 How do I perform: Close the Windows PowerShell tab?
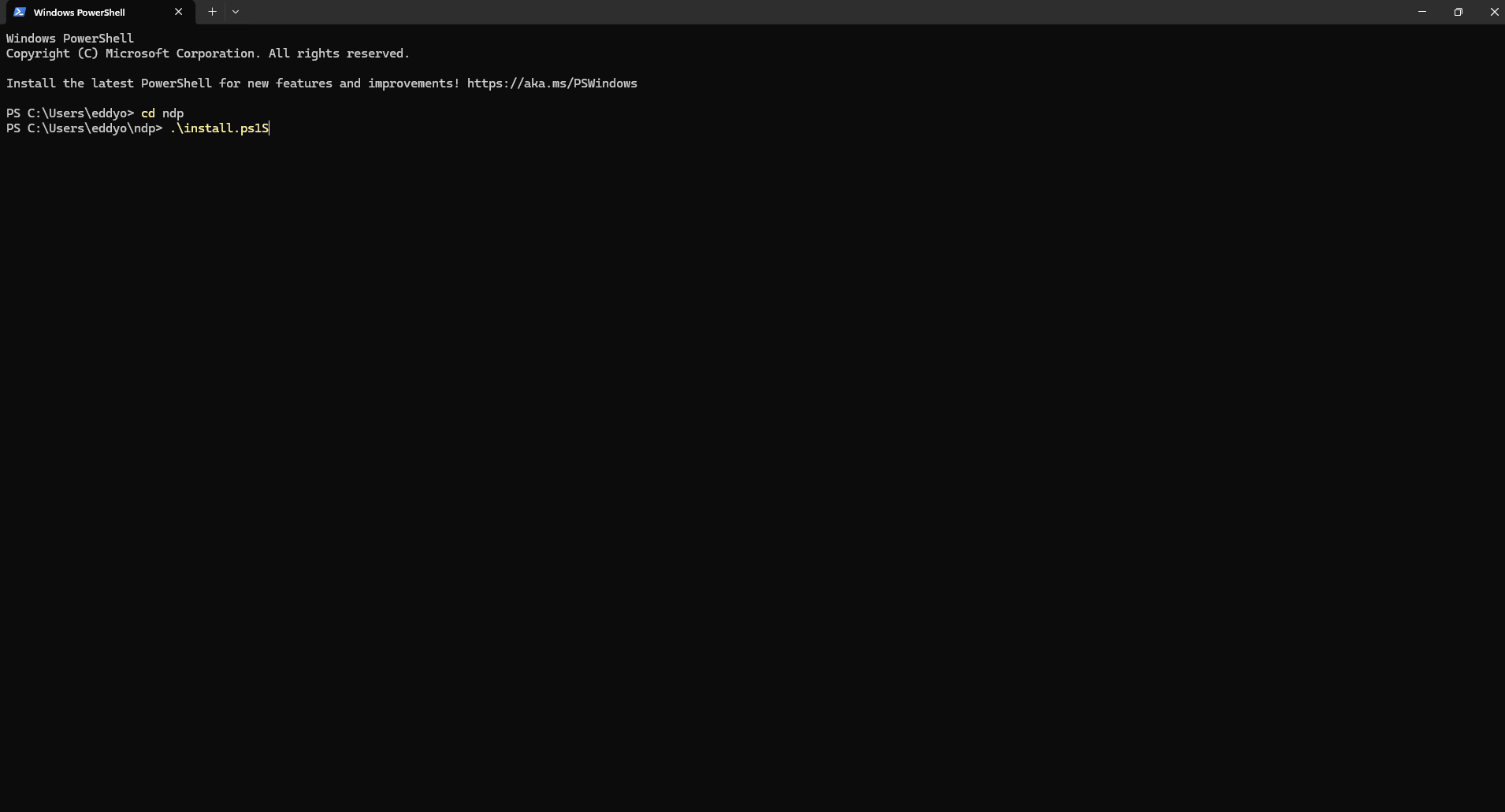[178, 12]
